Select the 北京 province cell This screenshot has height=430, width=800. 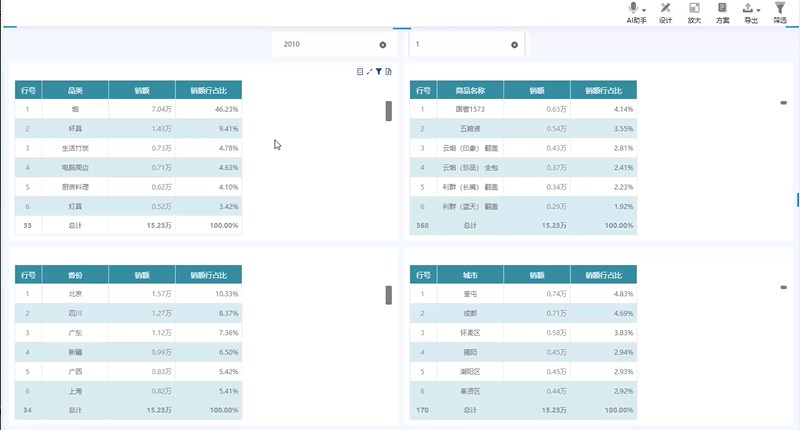pyautogui.click(x=75, y=294)
